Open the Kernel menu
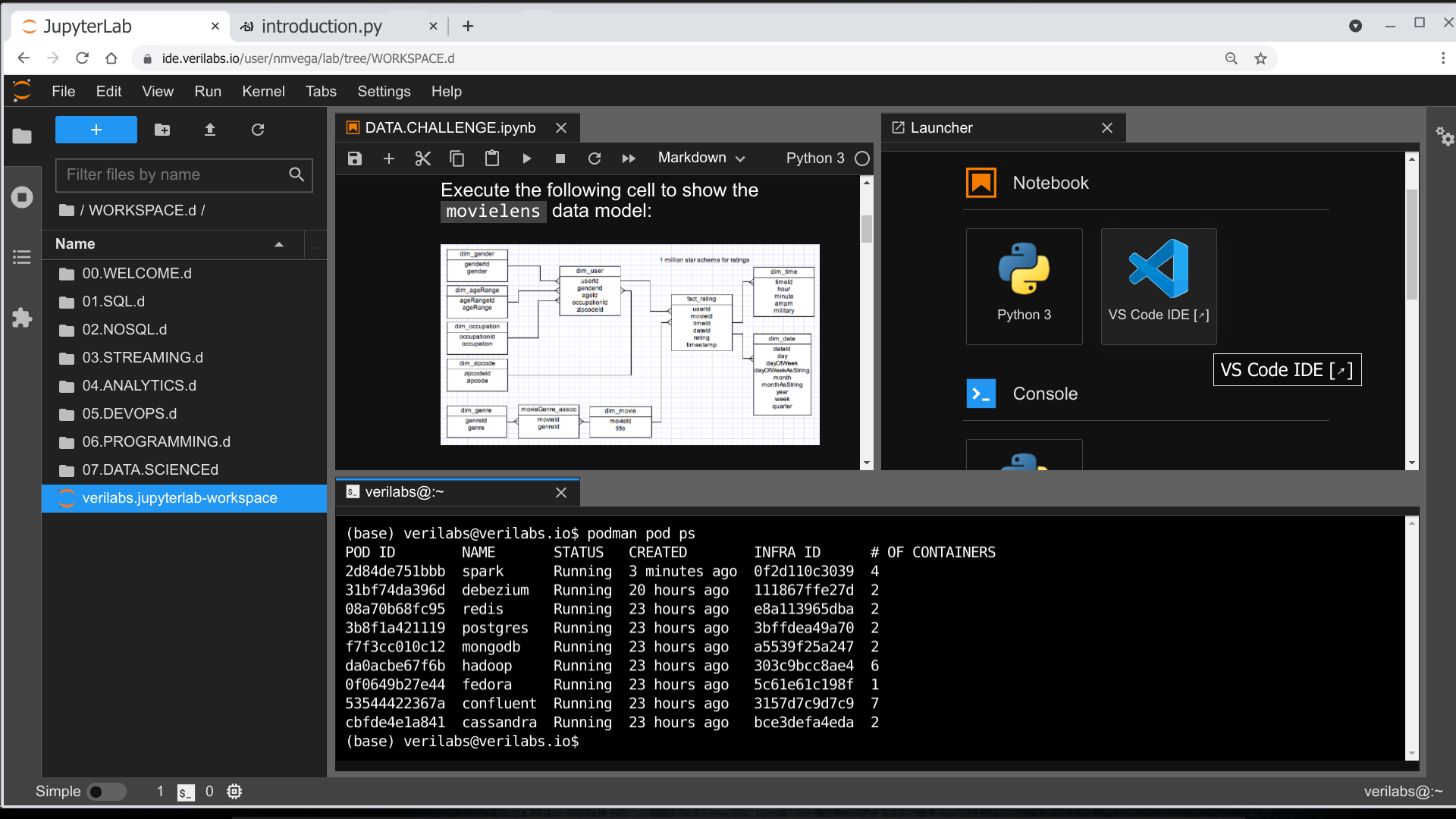Image resolution: width=1456 pixels, height=819 pixels. click(x=263, y=91)
